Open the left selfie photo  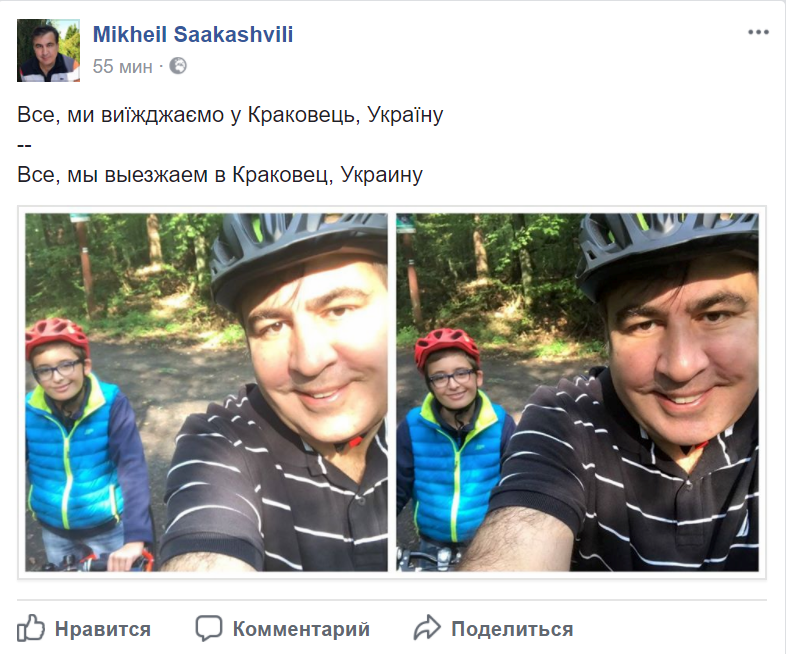[x=207, y=392]
